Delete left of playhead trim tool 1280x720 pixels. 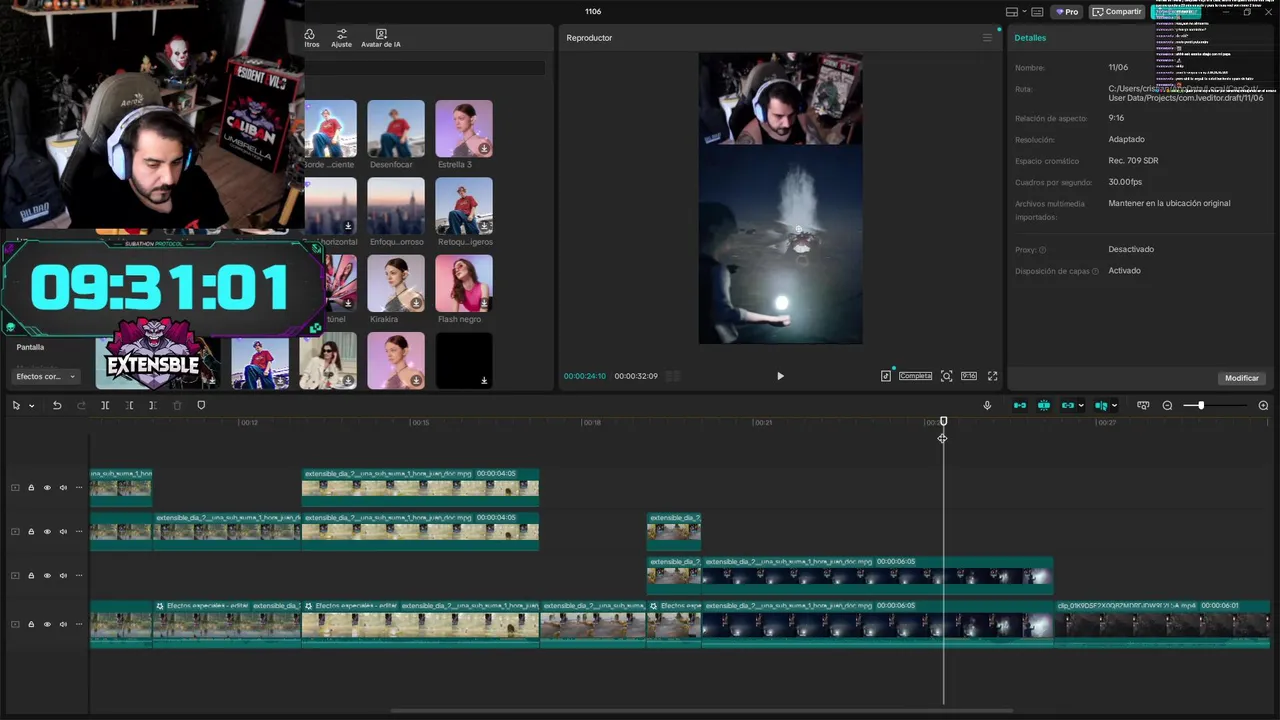(x=129, y=405)
